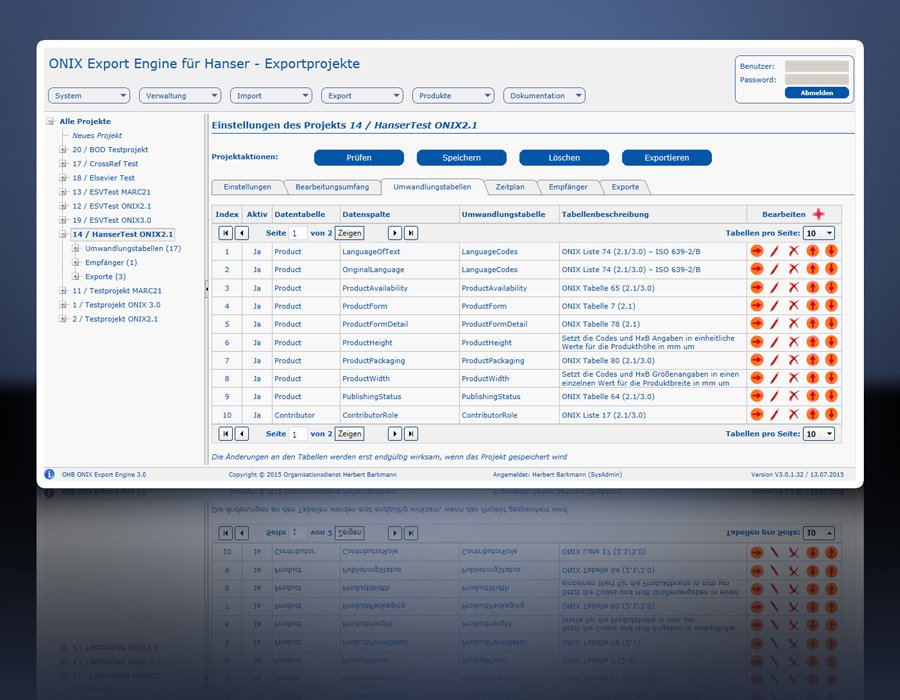Click the Prüfen button
This screenshot has height=700, width=900.
click(x=359, y=158)
